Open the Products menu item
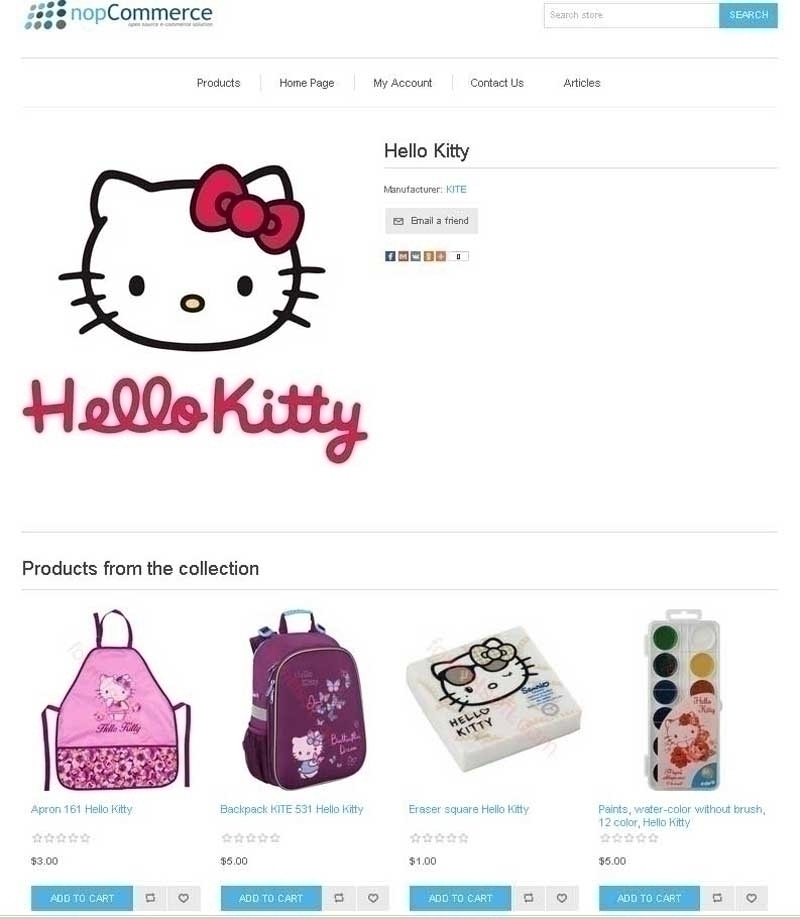The height and width of the screenshot is (919, 800). coord(219,83)
